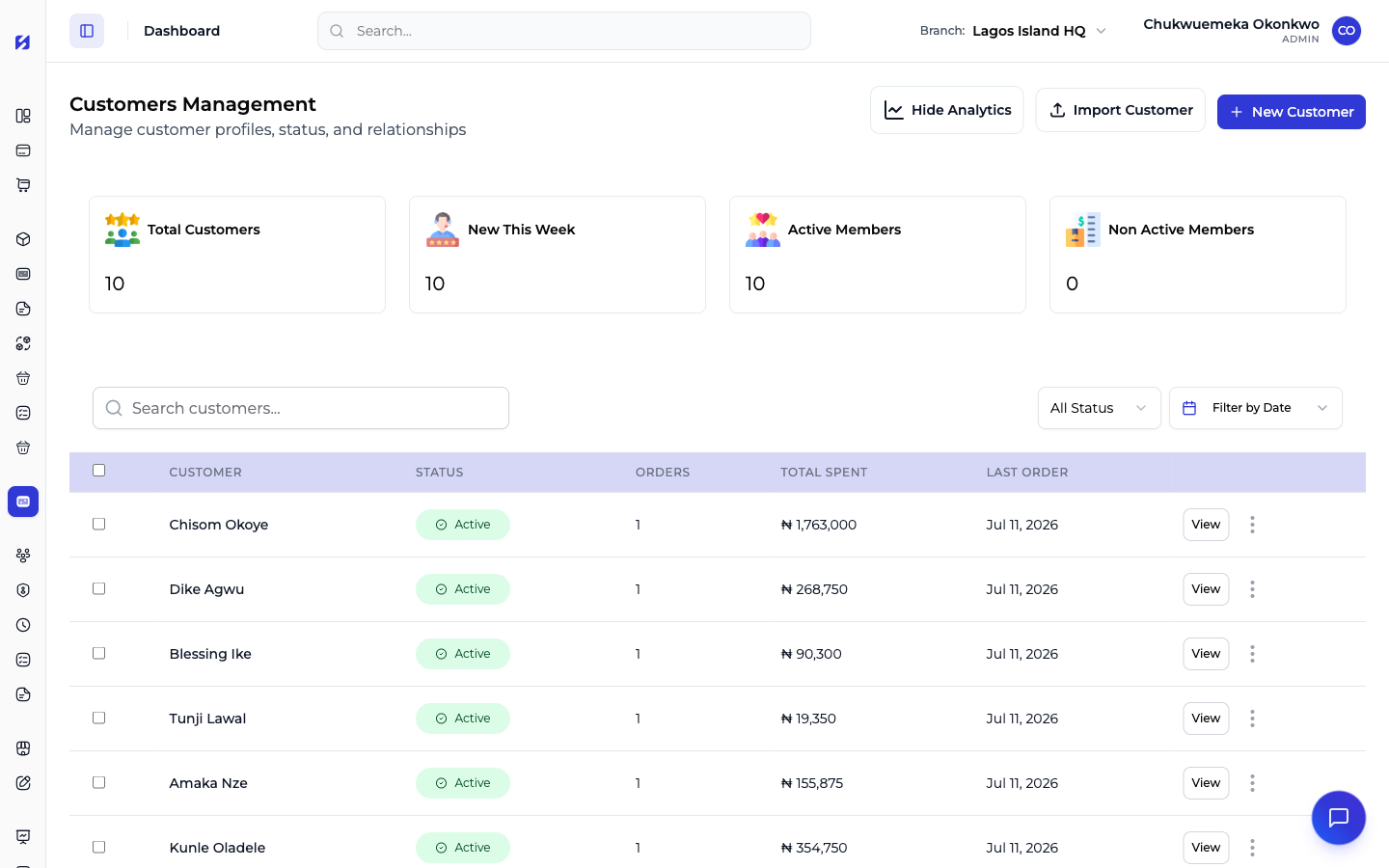Click the New Customer button
The height and width of the screenshot is (868, 1389).
(x=1291, y=112)
